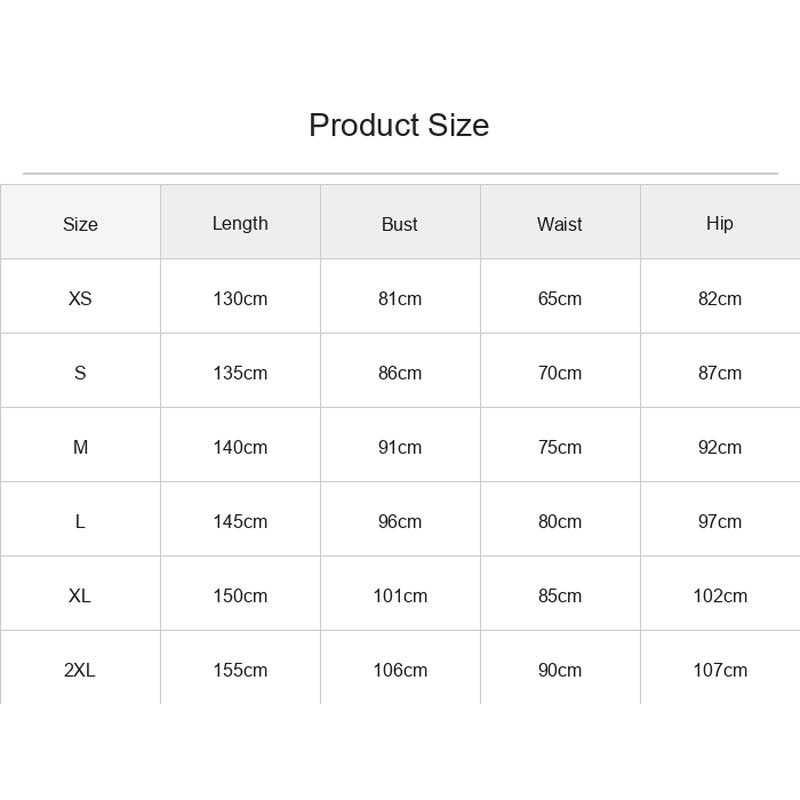Click the 90cm waist cell
The height and width of the screenshot is (800, 800).
(560, 670)
